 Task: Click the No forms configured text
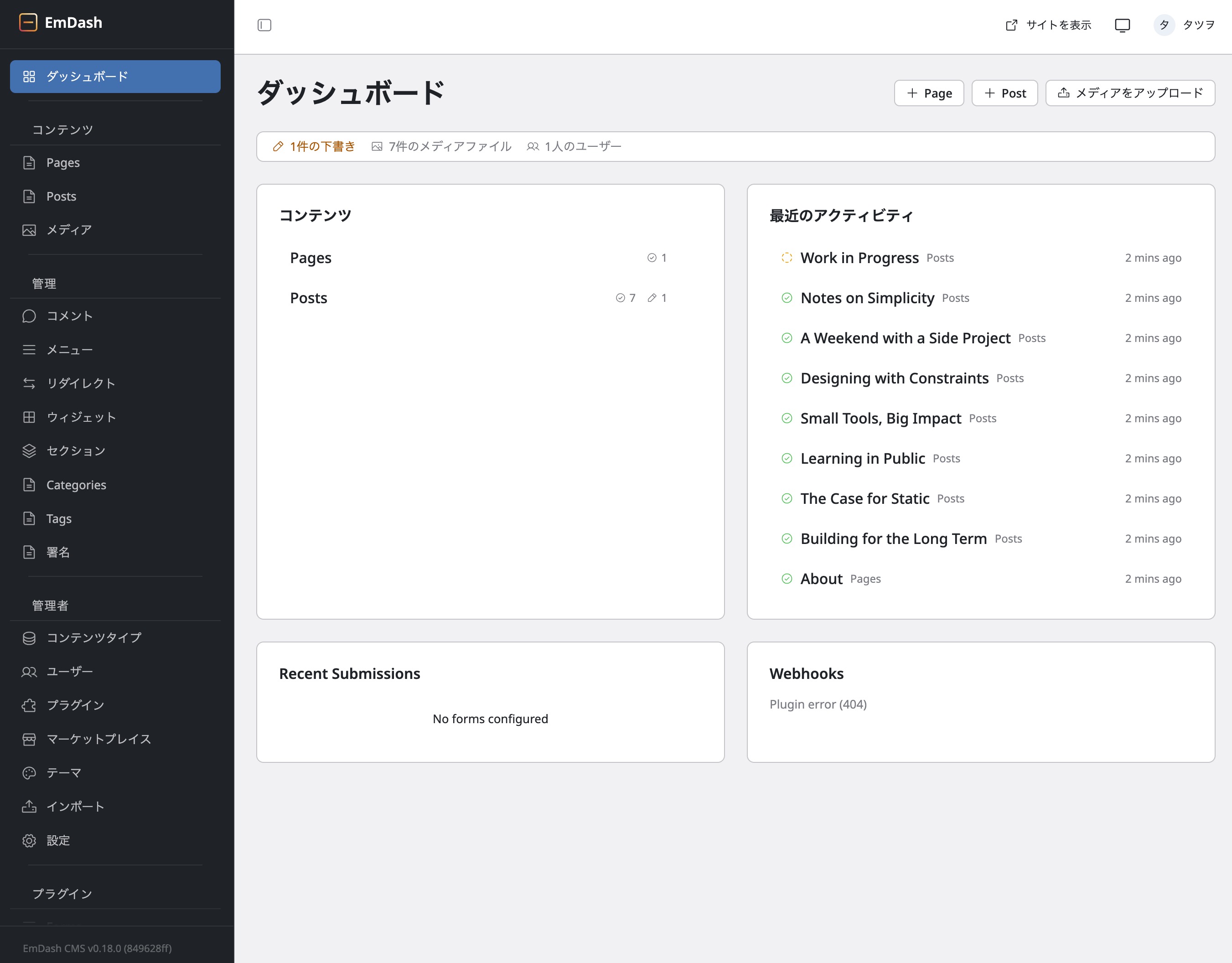[x=490, y=719]
